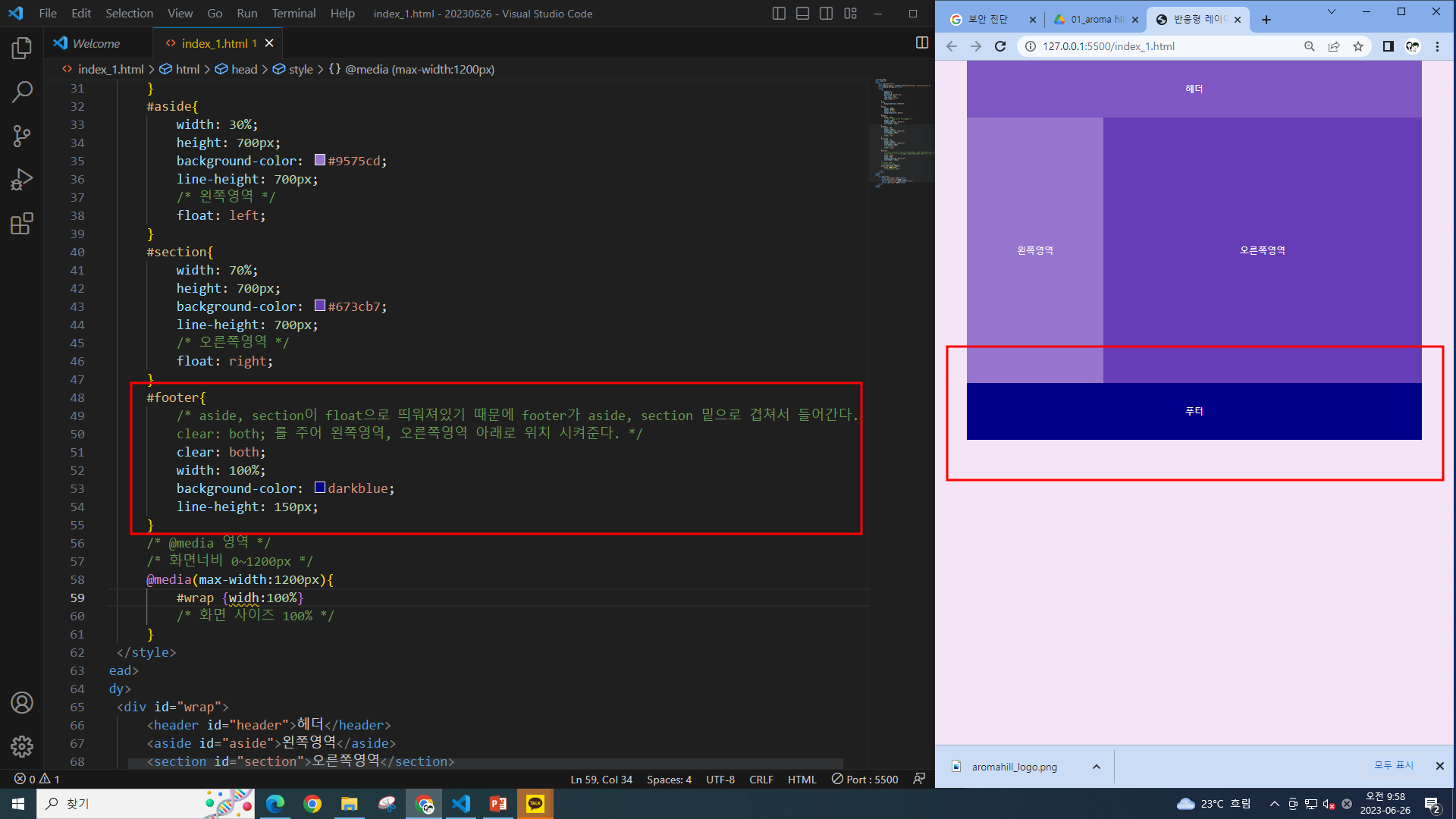This screenshot has width=1456, height=819.
Task: Open Run and Debug view
Action: click(x=22, y=180)
